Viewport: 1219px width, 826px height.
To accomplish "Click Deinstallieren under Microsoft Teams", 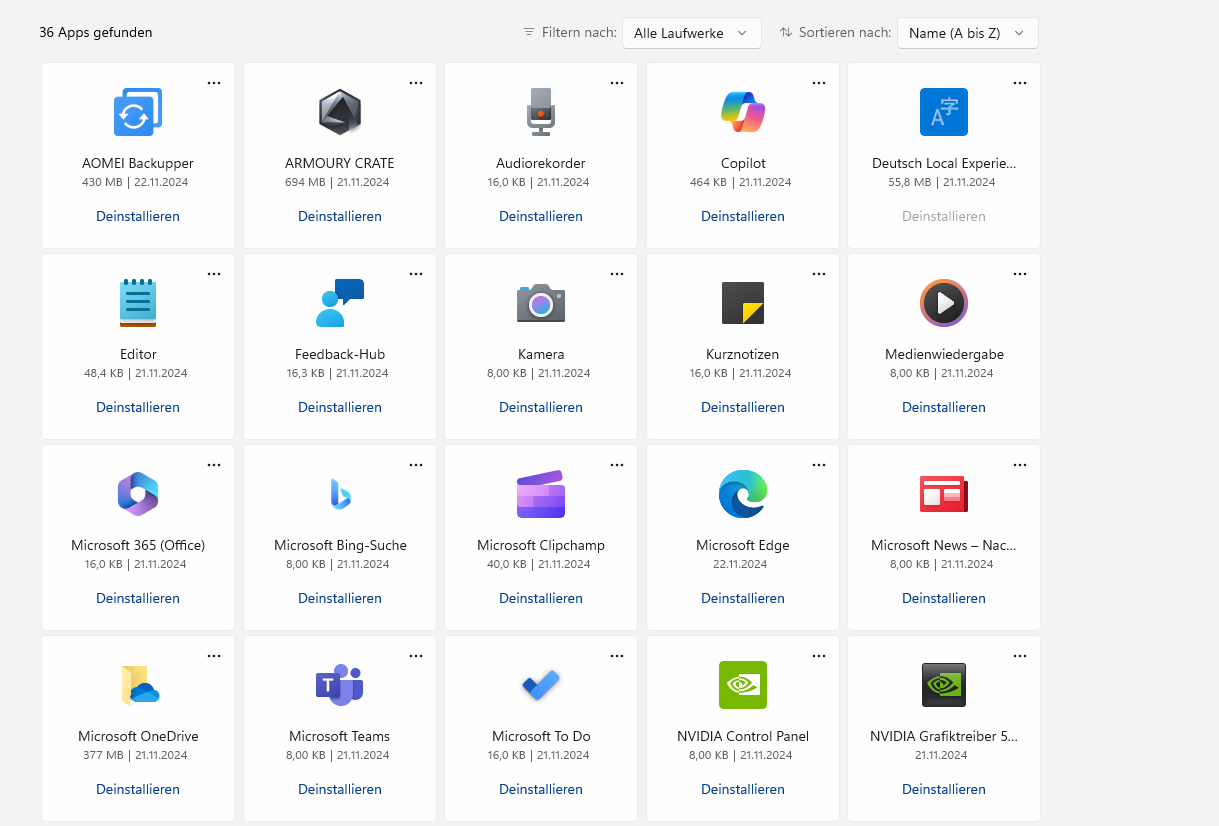I will coord(340,789).
